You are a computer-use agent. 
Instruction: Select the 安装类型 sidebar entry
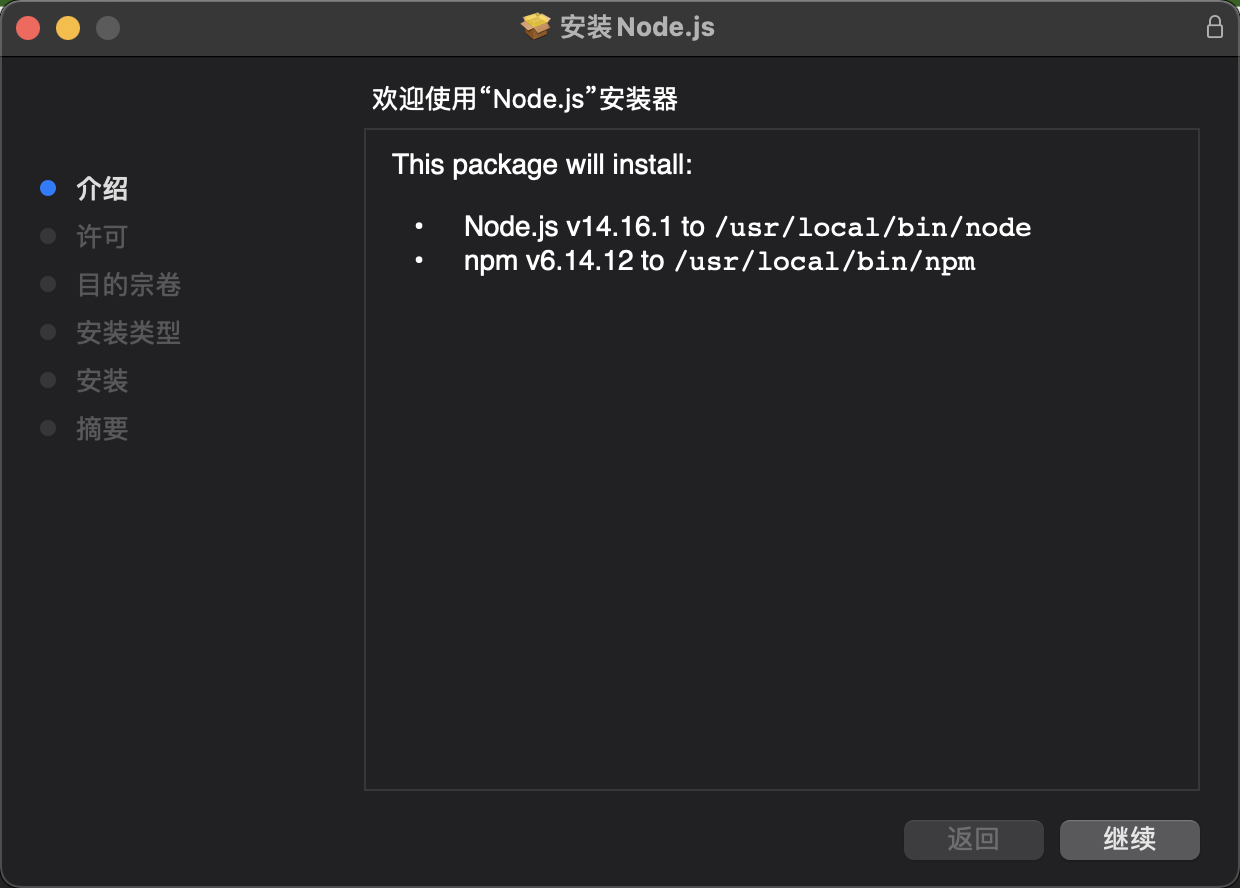[128, 332]
